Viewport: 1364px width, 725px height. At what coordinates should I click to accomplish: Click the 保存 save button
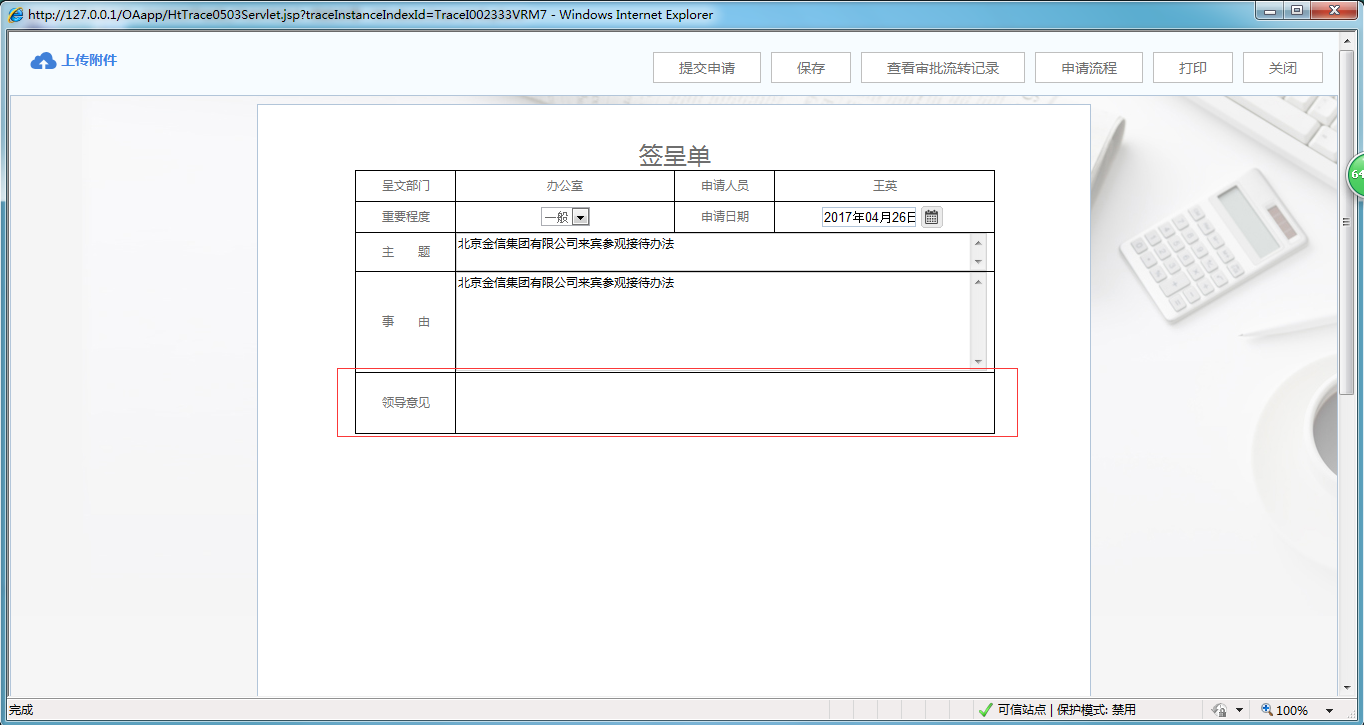point(810,67)
